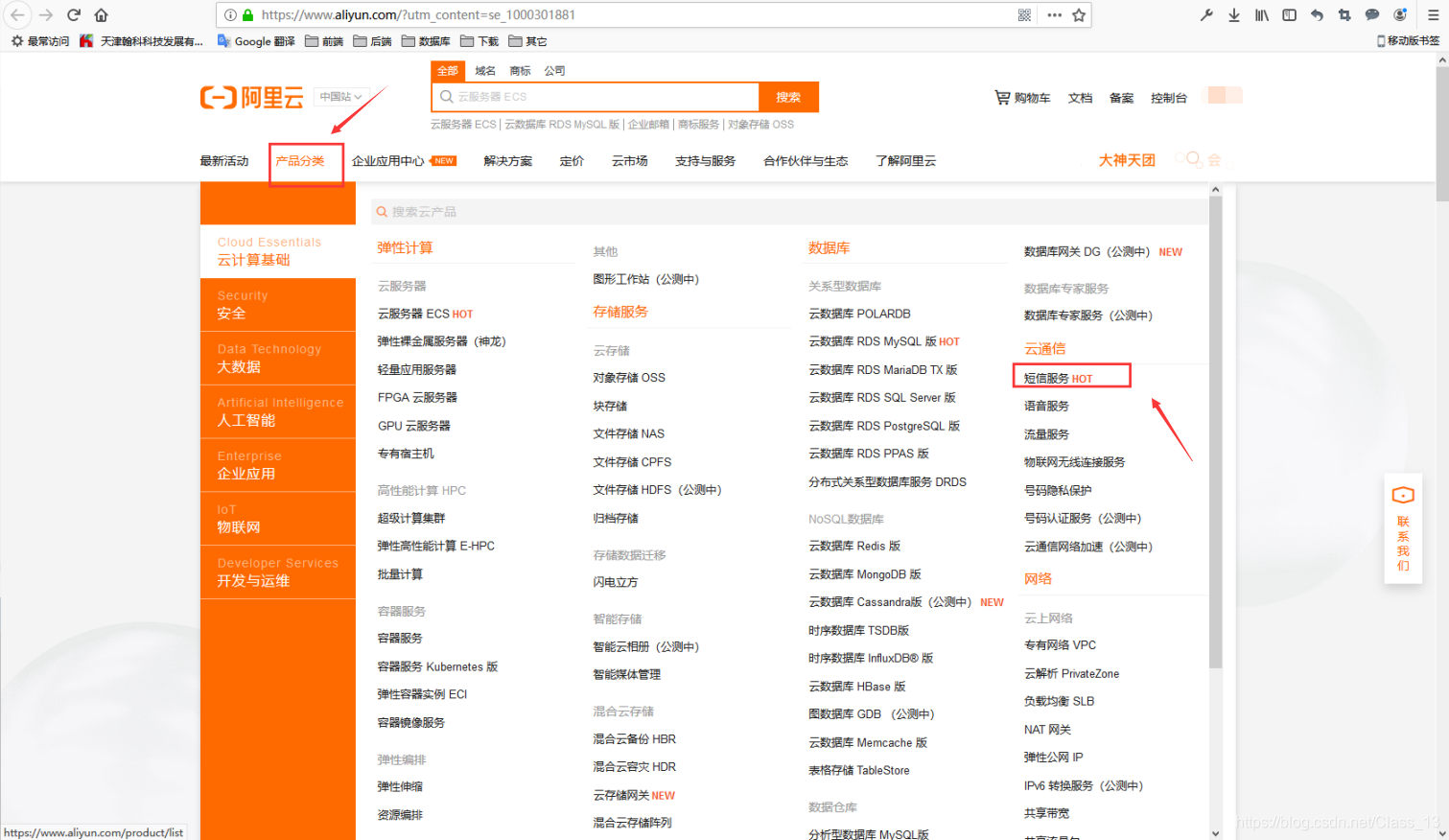The width and height of the screenshot is (1449, 840).
Task: Open the 备案 link
Action: [1122, 98]
